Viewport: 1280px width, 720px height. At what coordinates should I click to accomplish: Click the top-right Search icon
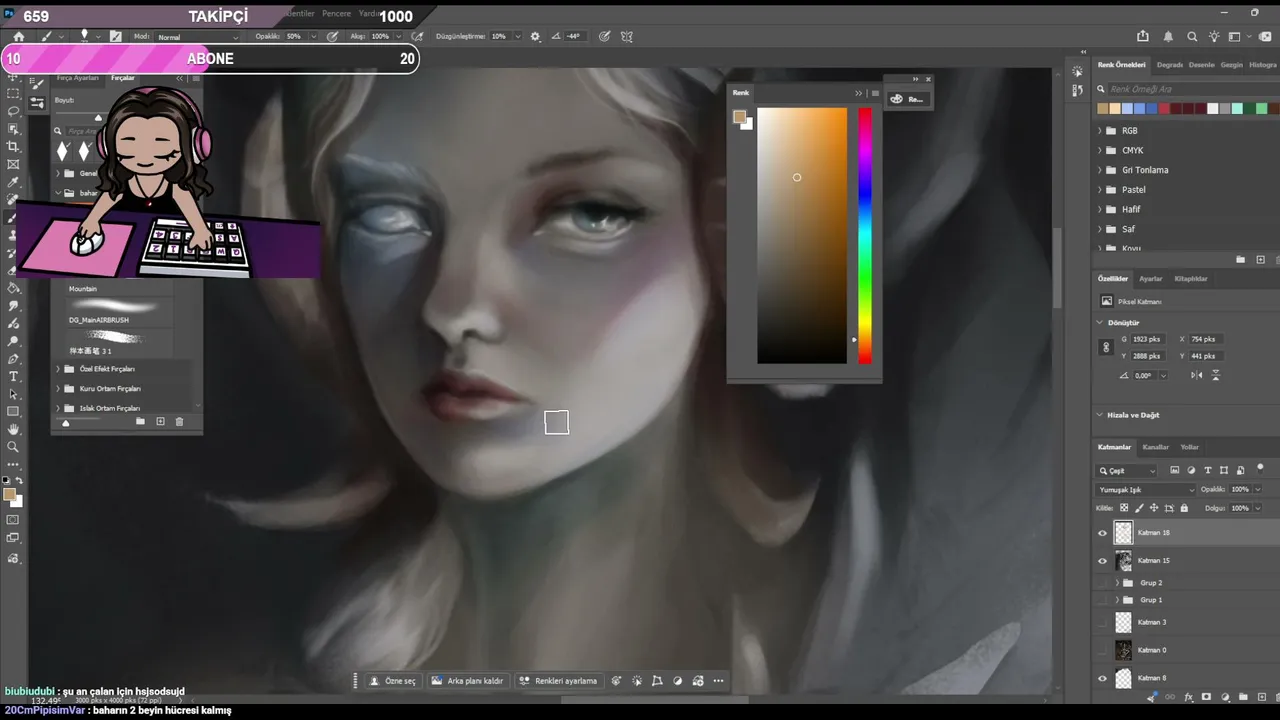pyautogui.click(x=1192, y=36)
